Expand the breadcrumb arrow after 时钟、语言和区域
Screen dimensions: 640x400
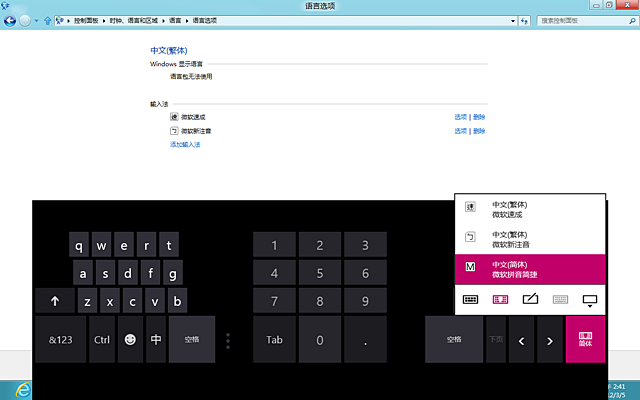pyautogui.click(x=164, y=21)
